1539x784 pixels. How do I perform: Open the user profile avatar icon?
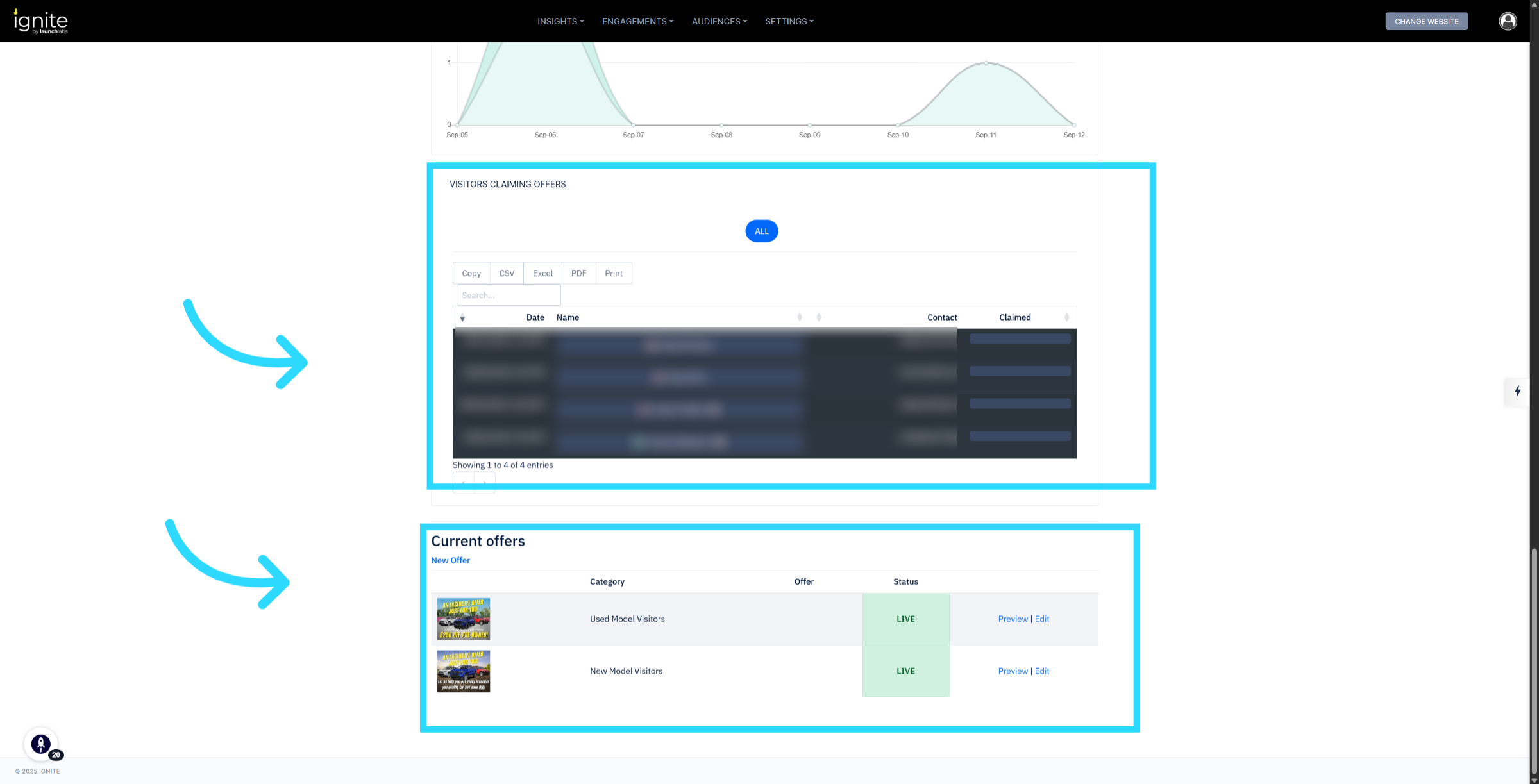[1508, 21]
